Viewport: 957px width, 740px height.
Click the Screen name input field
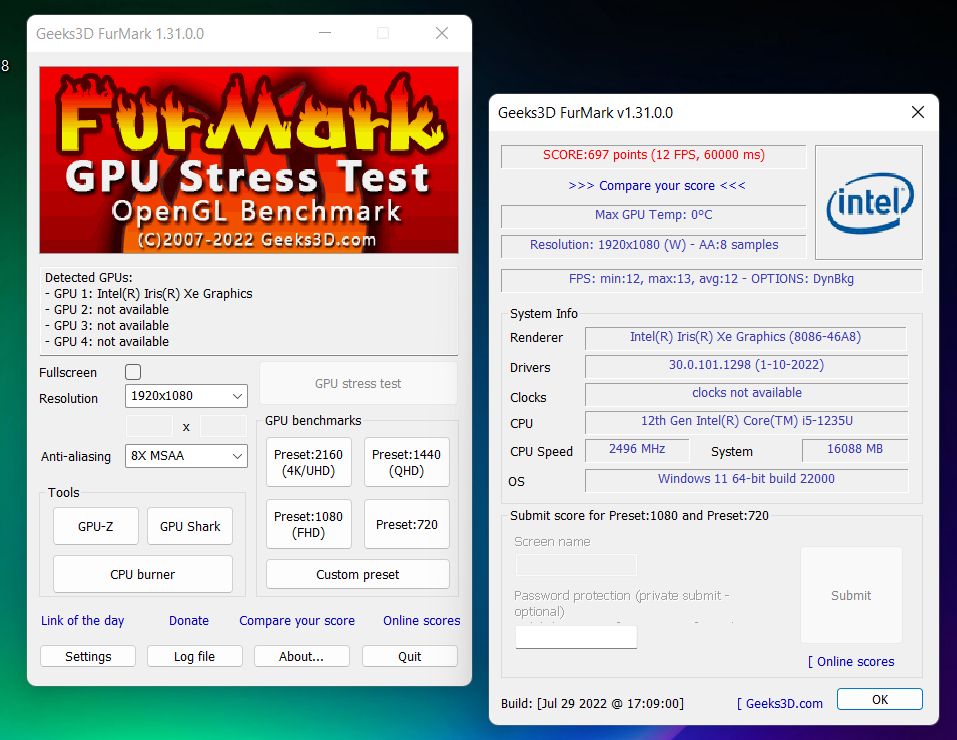coord(576,565)
